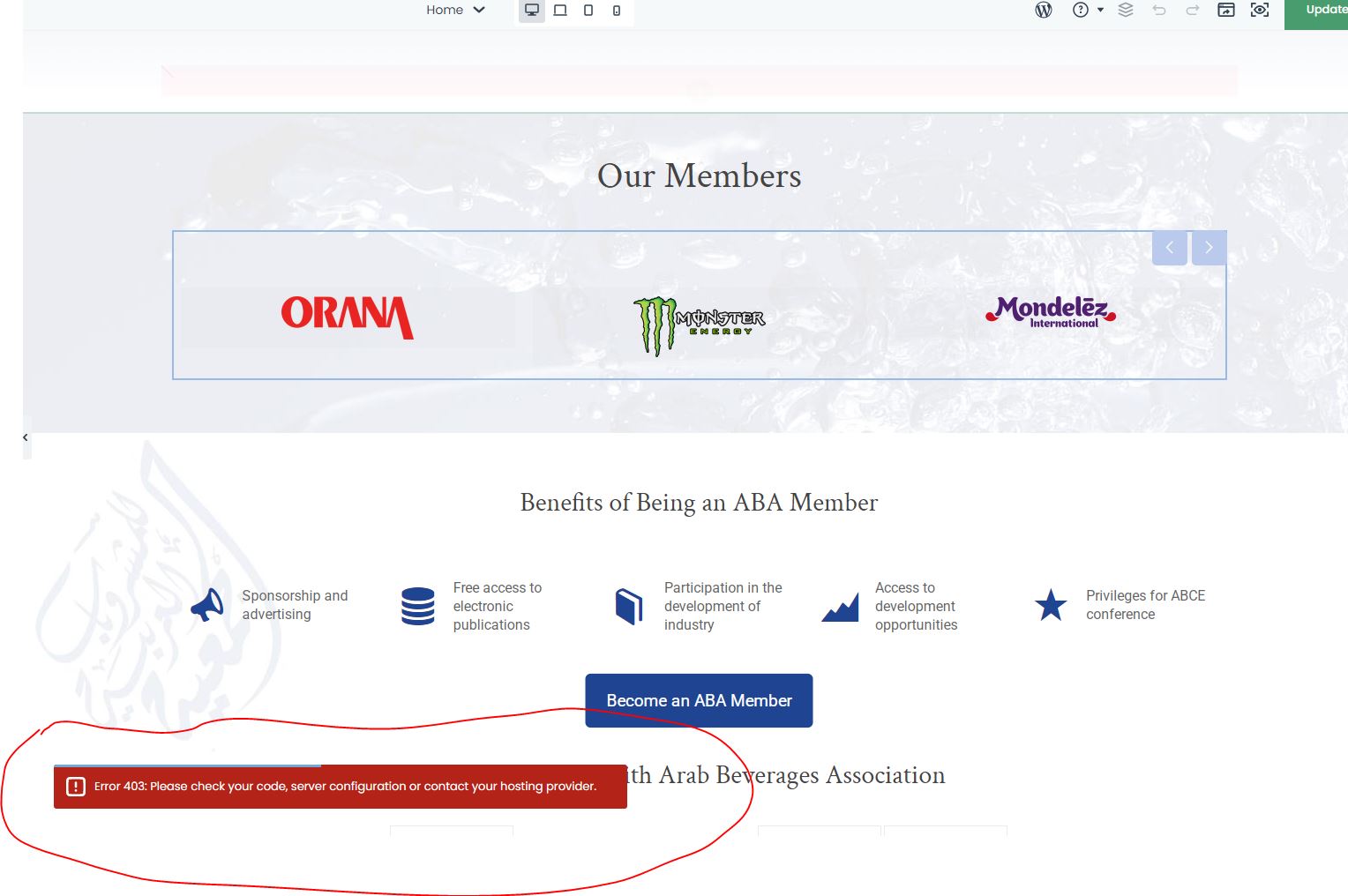Click the chart development opportunities icon

840,607
